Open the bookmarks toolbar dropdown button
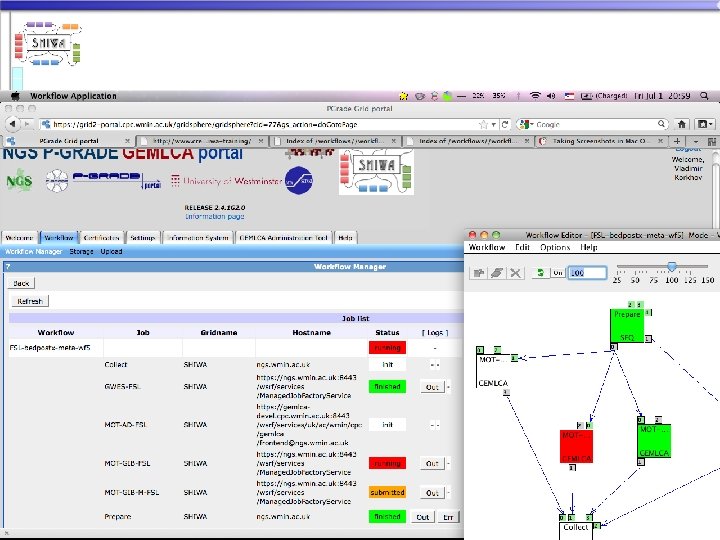This screenshot has width=720, height=540. tap(705, 124)
